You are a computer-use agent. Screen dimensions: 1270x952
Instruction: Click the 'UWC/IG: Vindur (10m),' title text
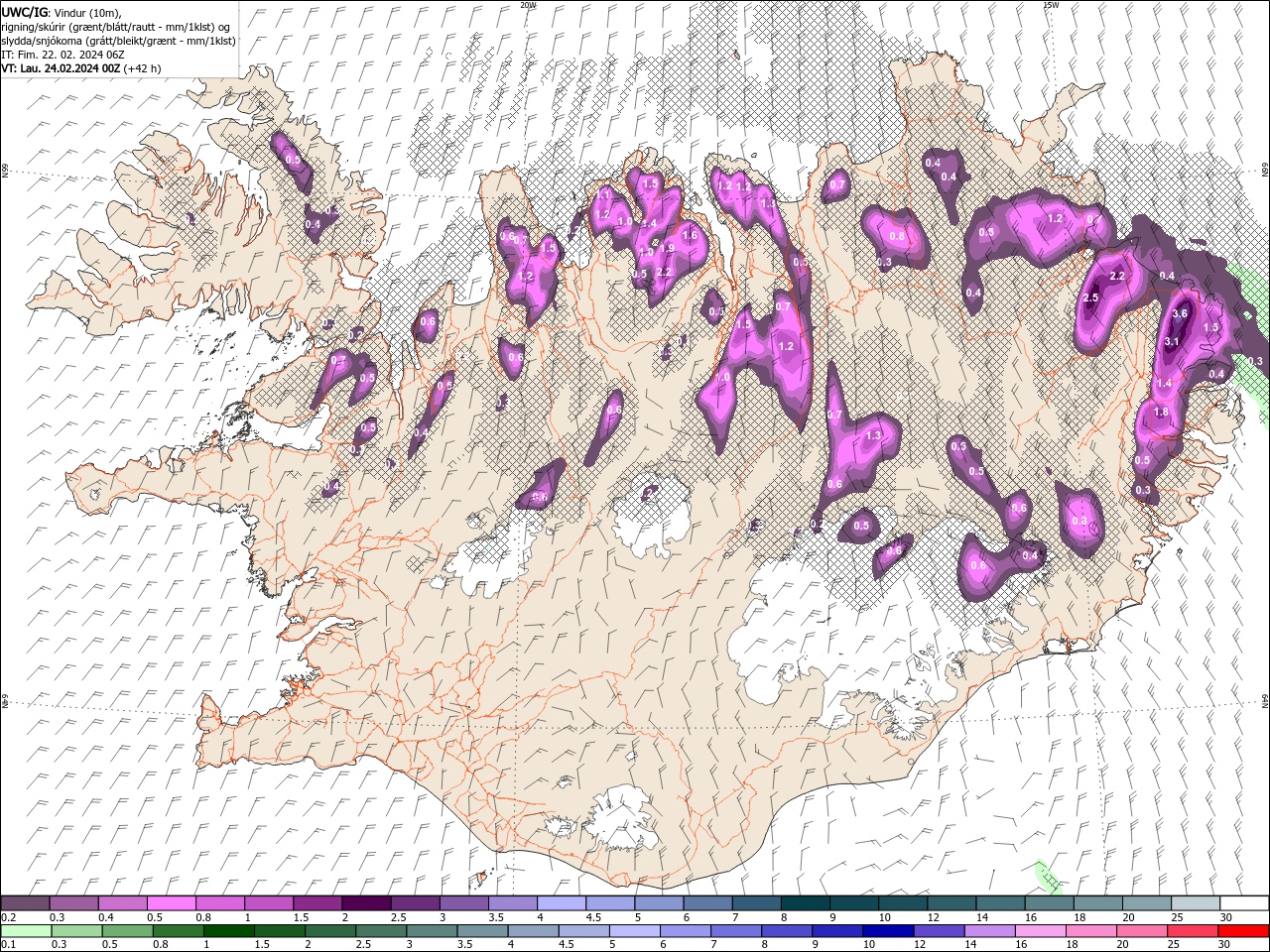click(61, 12)
